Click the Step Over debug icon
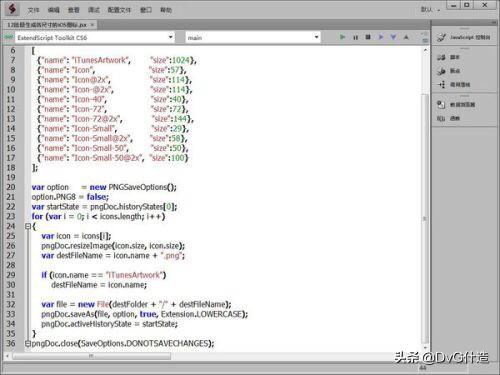 381,37
